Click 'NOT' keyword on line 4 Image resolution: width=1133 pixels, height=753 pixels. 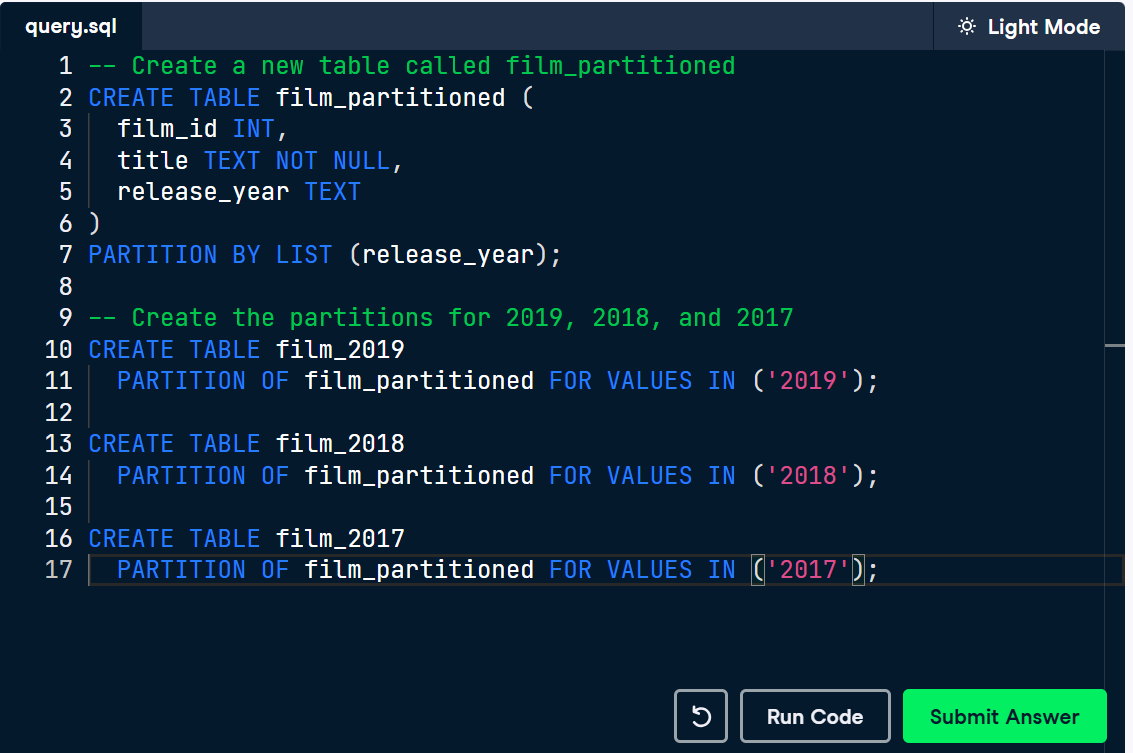(296, 160)
